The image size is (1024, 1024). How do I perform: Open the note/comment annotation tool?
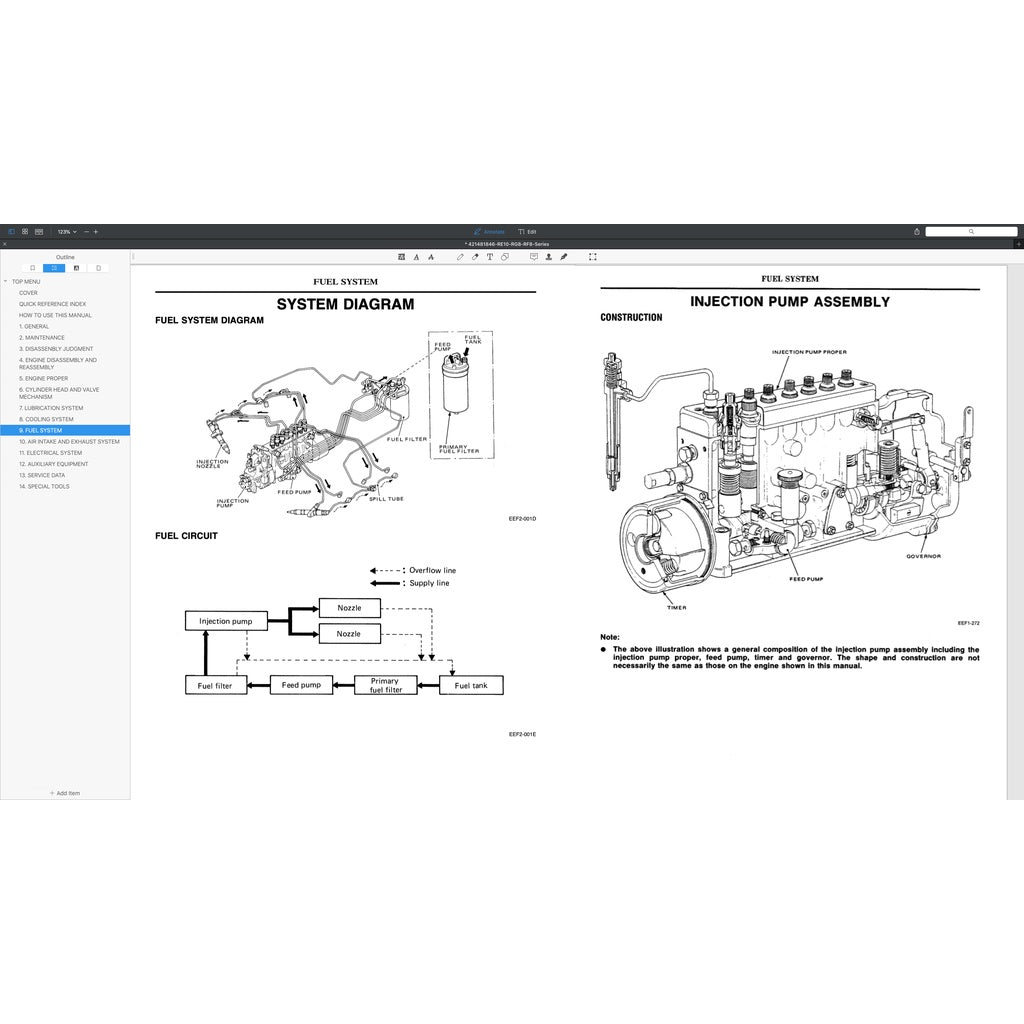[x=533, y=257]
